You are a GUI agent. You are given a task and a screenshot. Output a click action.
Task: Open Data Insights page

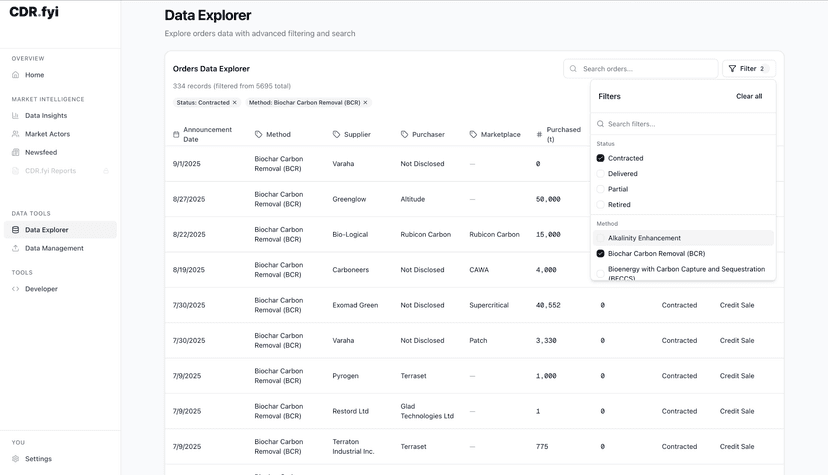[x=46, y=116]
